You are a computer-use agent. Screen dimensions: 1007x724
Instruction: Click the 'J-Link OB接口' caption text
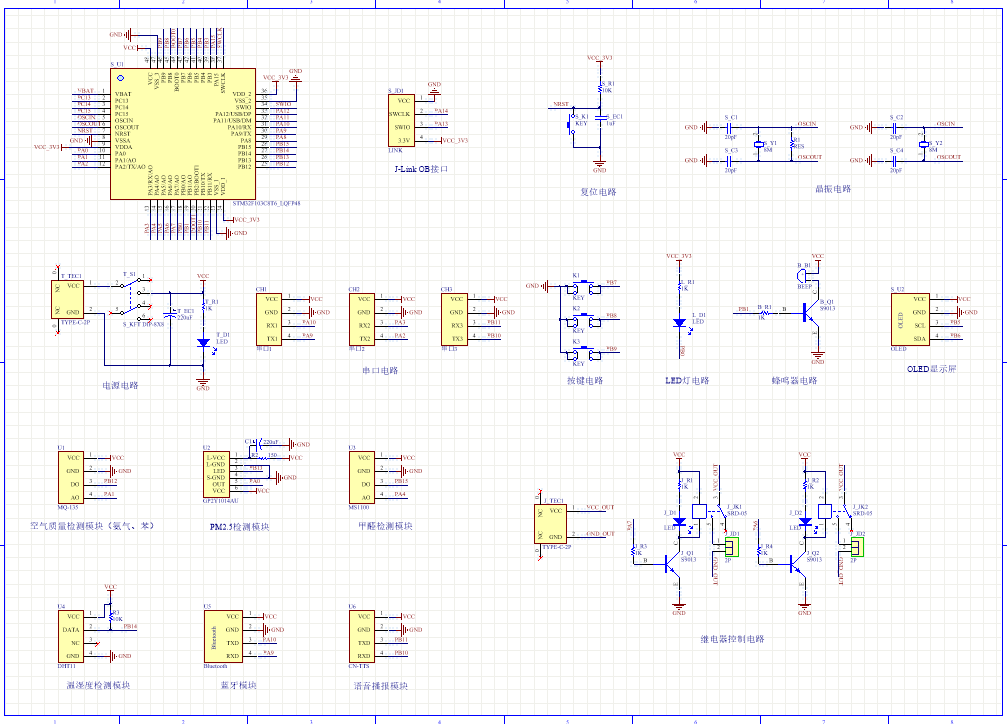point(421,170)
